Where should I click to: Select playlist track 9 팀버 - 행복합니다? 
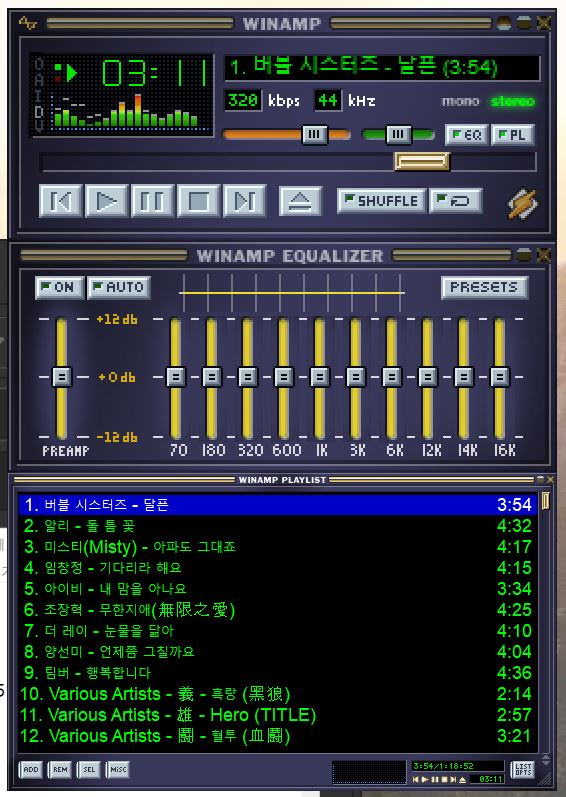[x=278, y=673]
